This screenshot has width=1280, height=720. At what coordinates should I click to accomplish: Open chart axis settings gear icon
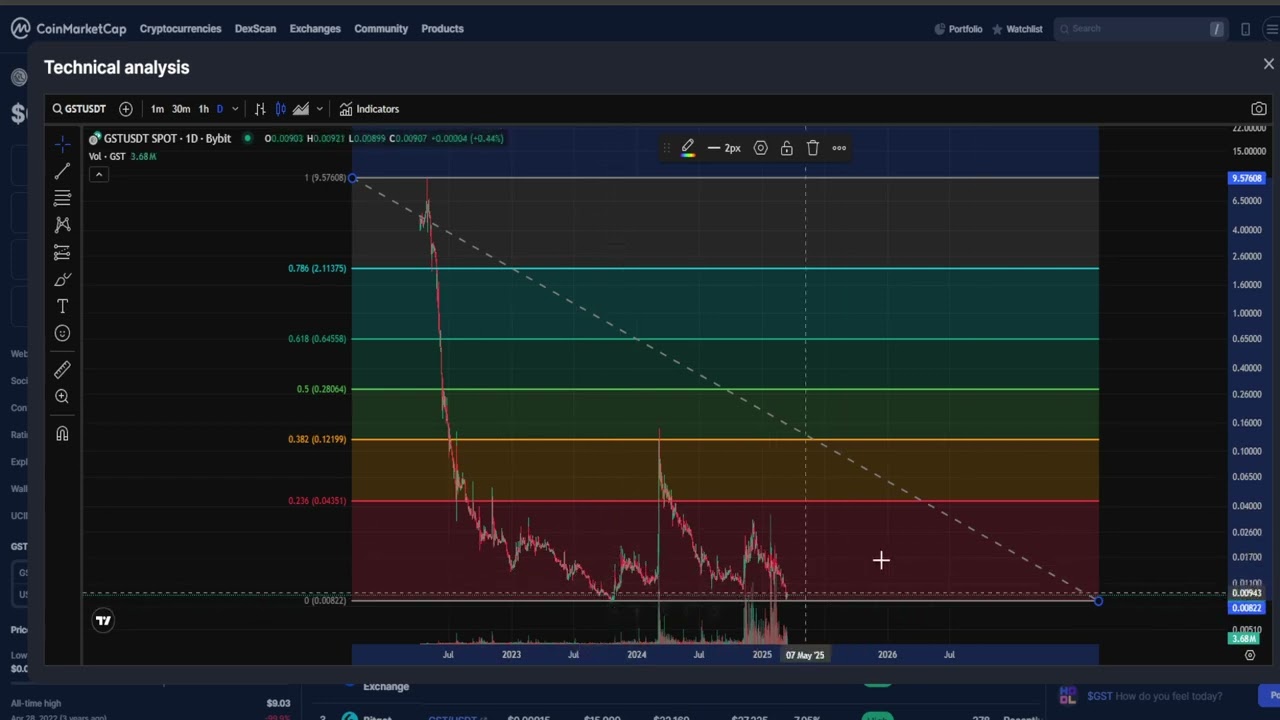pyautogui.click(x=1250, y=655)
